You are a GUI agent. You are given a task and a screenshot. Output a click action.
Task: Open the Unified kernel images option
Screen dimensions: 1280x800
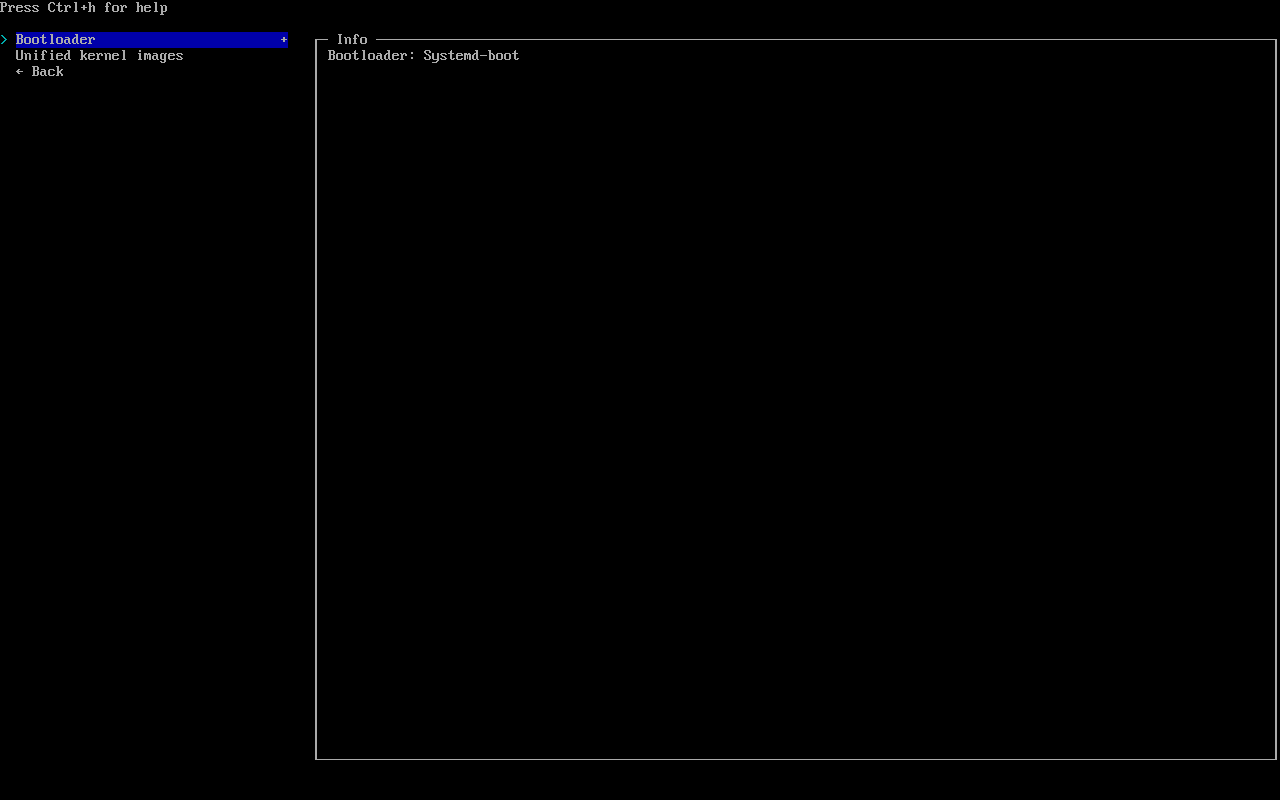[x=99, y=56]
